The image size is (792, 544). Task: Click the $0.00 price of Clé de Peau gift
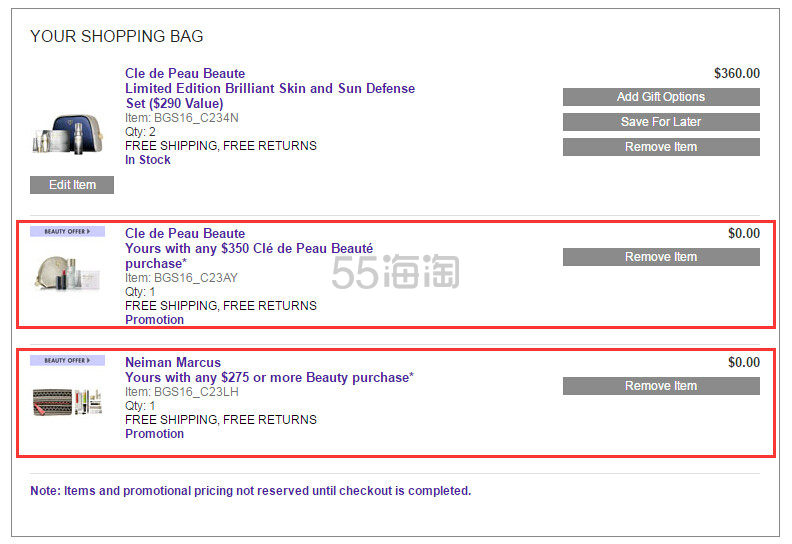coord(744,233)
